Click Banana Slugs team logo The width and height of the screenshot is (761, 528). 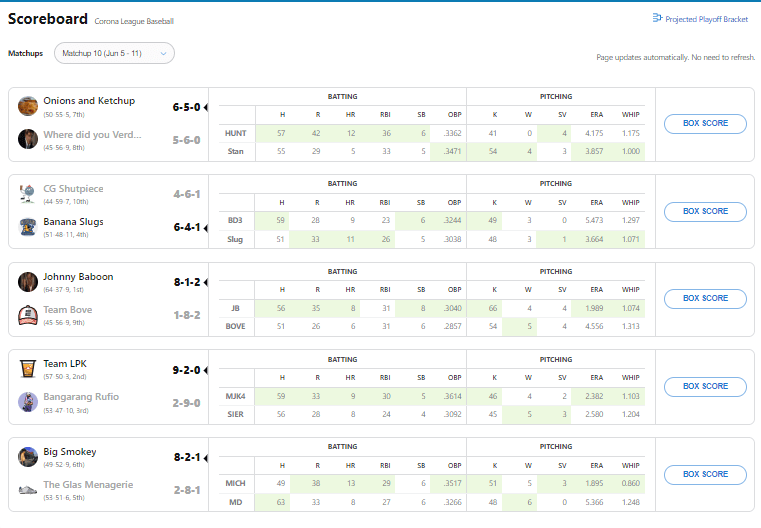[28, 227]
